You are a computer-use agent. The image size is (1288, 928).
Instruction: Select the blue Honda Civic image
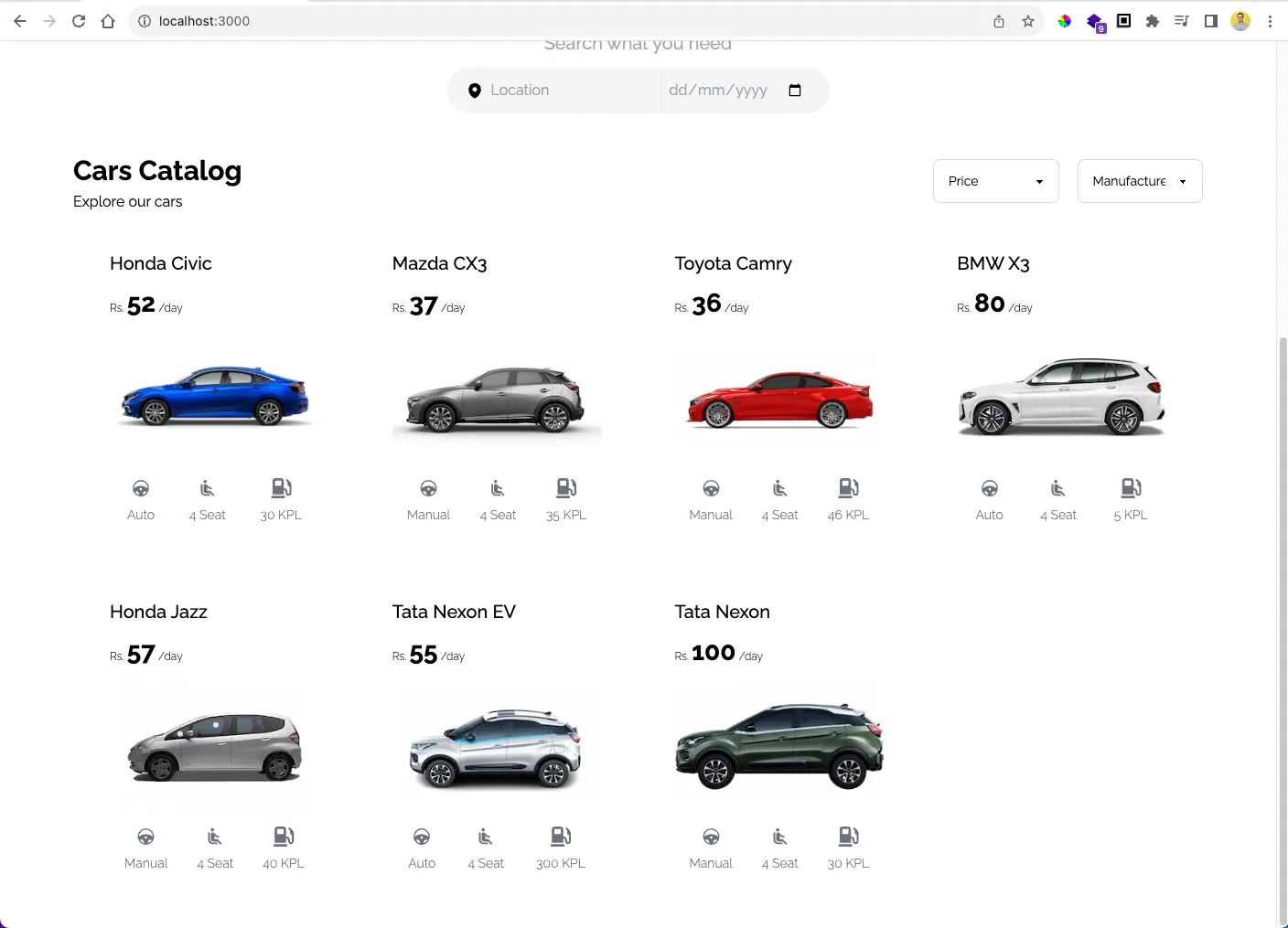(x=216, y=397)
